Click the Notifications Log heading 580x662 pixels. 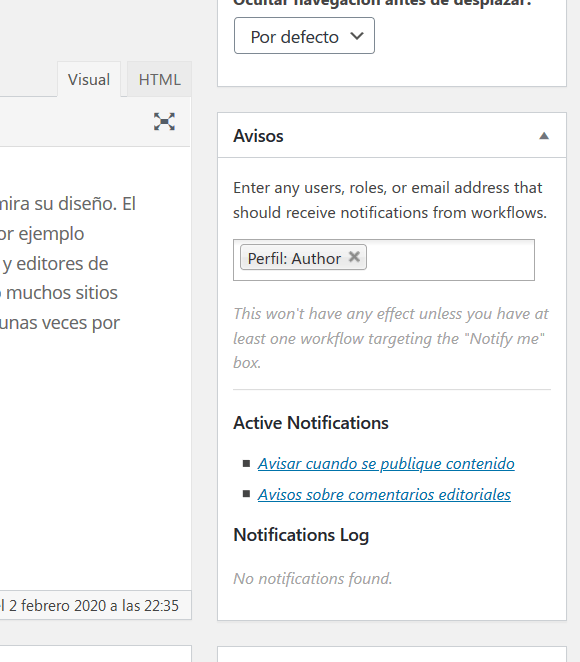pyautogui.click(x=301, y=535)
